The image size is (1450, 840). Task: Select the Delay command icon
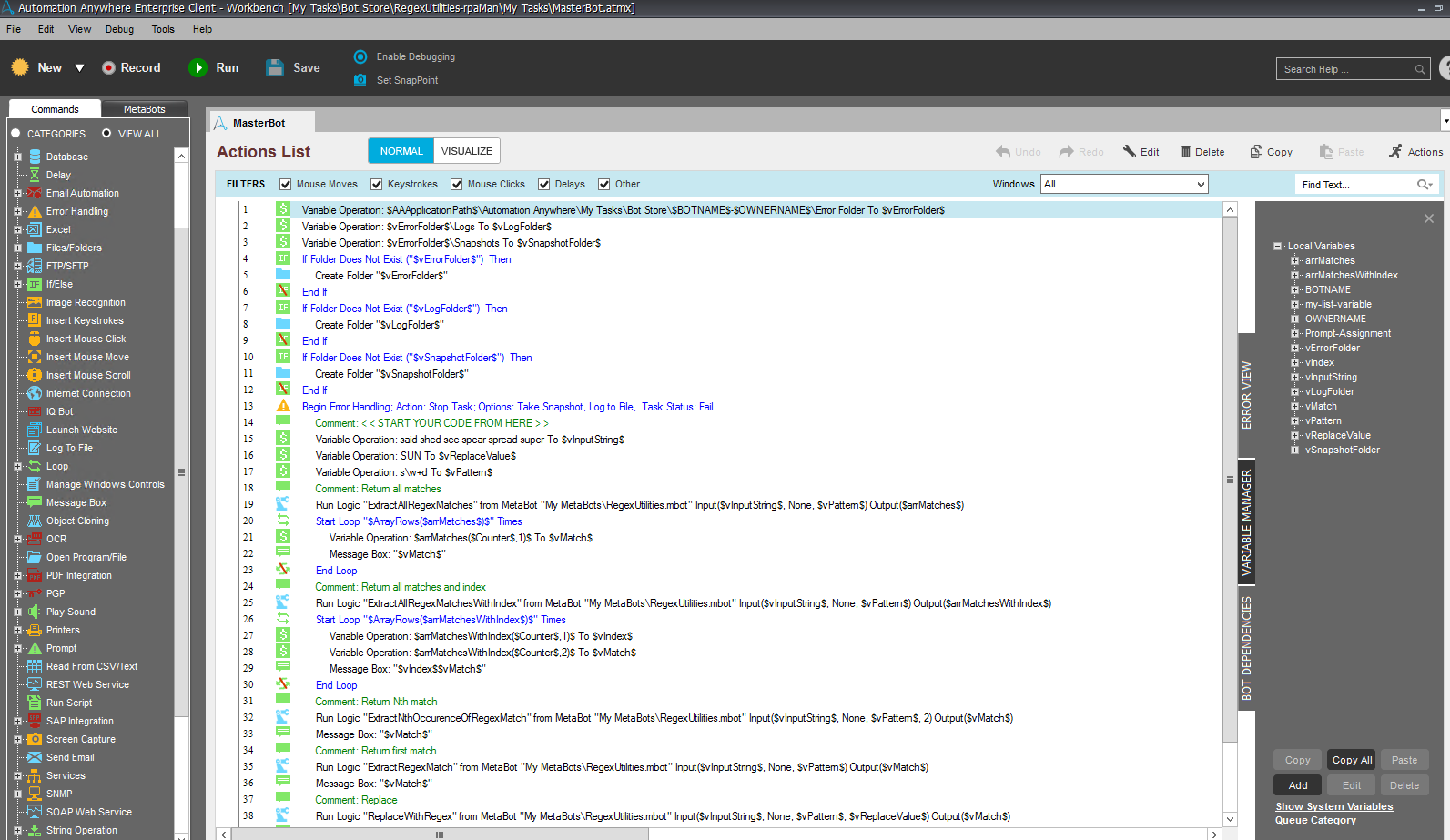(x=35, y=175)
